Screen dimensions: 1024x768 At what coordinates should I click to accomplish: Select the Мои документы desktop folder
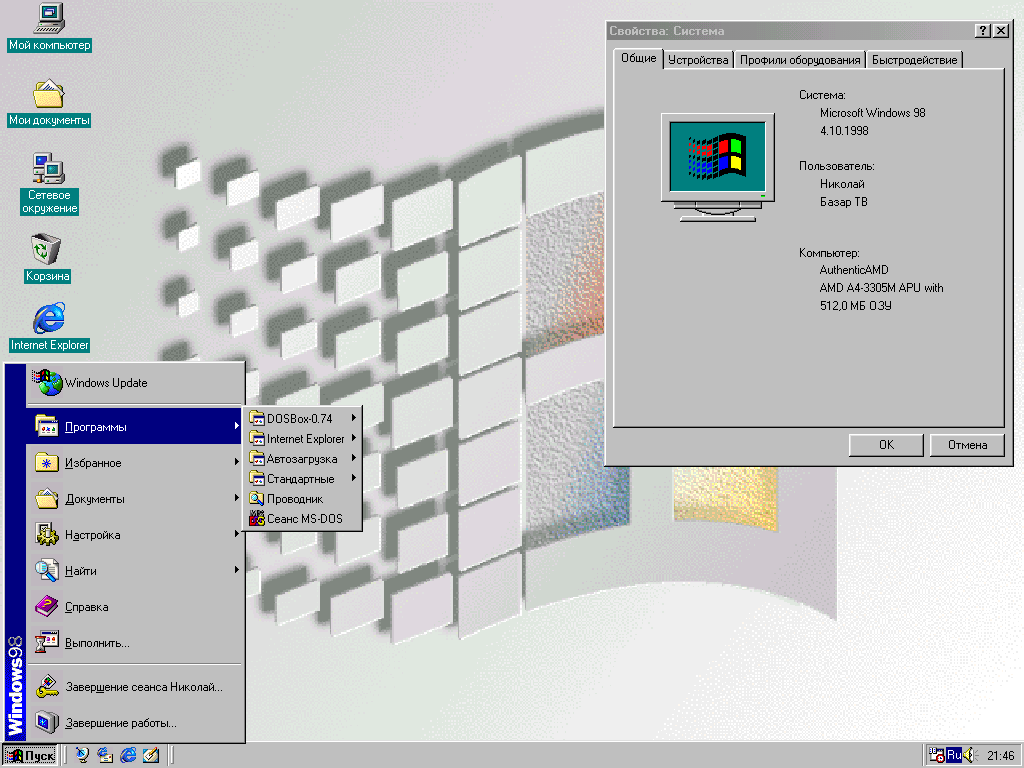coord(49,103)
